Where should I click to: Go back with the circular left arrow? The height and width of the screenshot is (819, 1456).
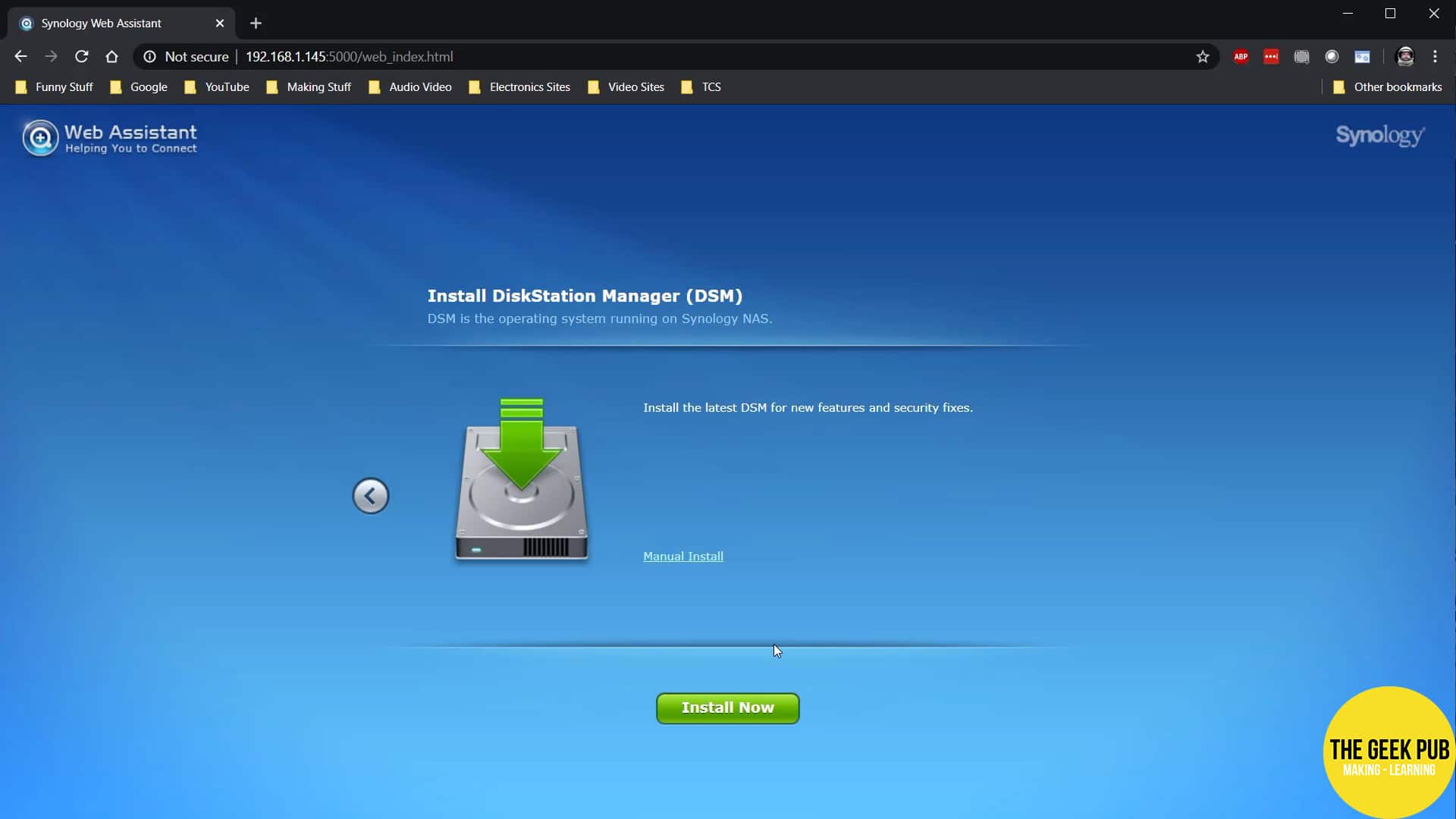[x=370, y=496]
